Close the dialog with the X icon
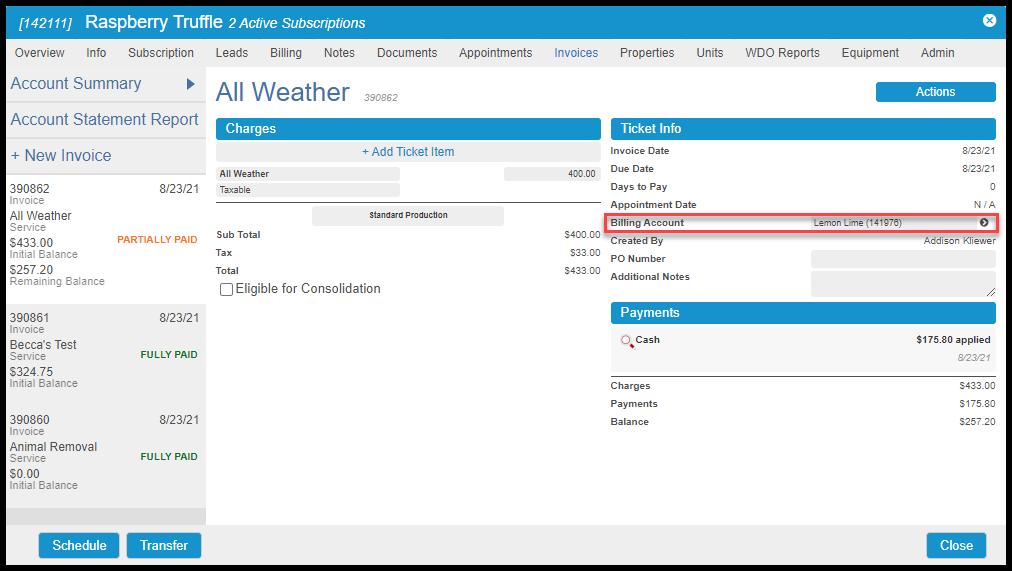The image size is (1012, 571). (x=989, y=20)
